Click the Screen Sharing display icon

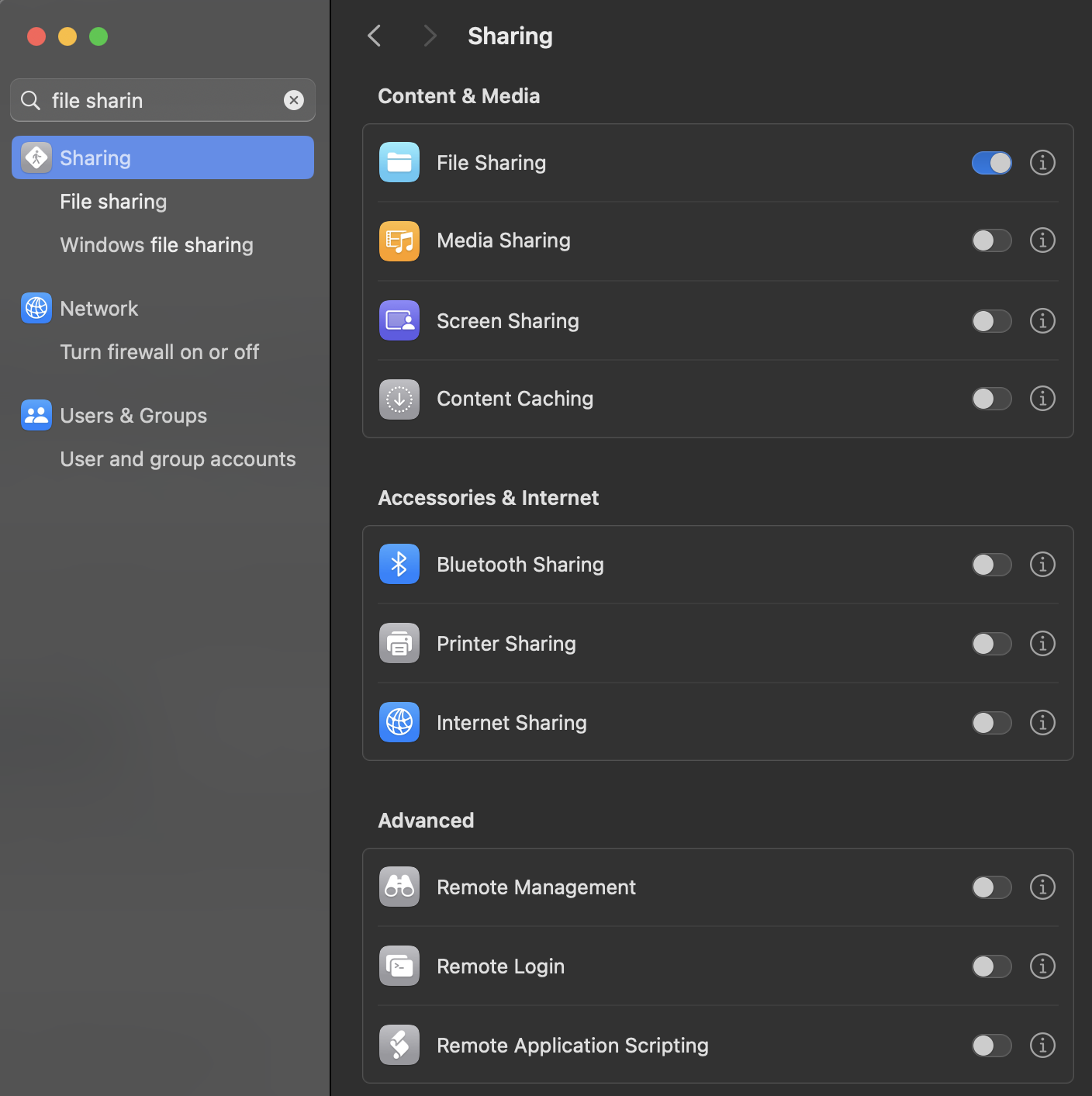[399, 320]
